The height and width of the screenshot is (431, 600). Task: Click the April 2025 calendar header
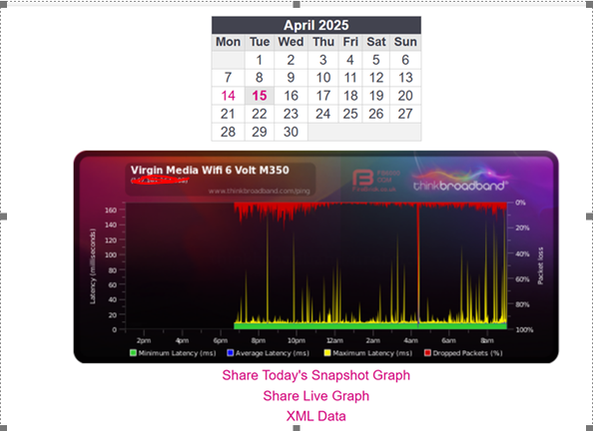[x=316, y=25]
